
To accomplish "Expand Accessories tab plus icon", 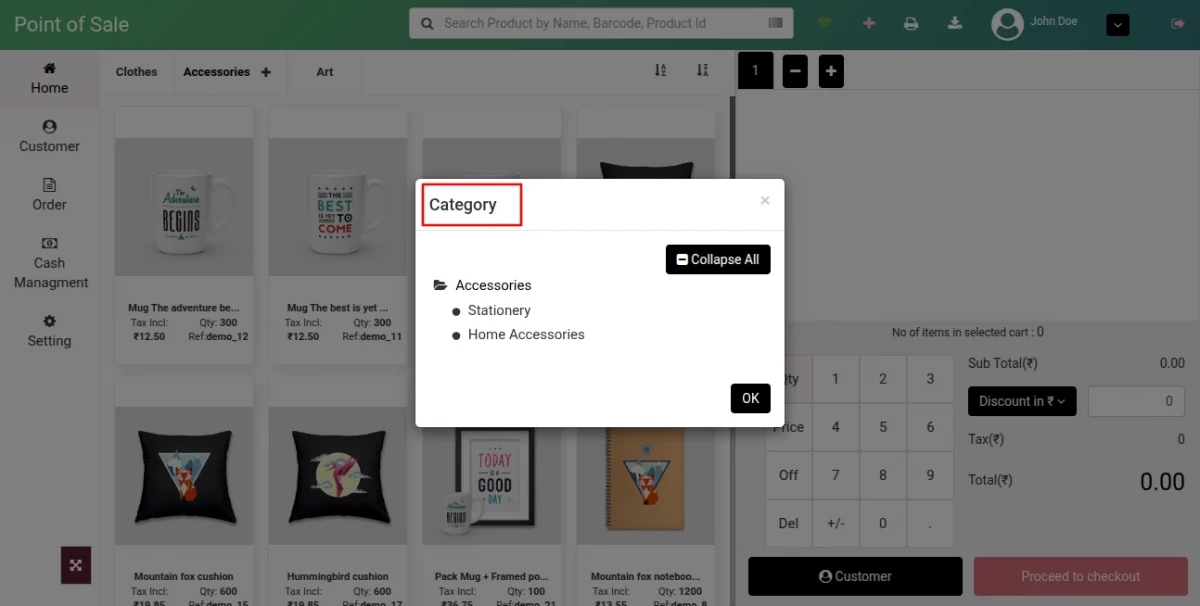I will pyautogui.click(x=266, y=72).
